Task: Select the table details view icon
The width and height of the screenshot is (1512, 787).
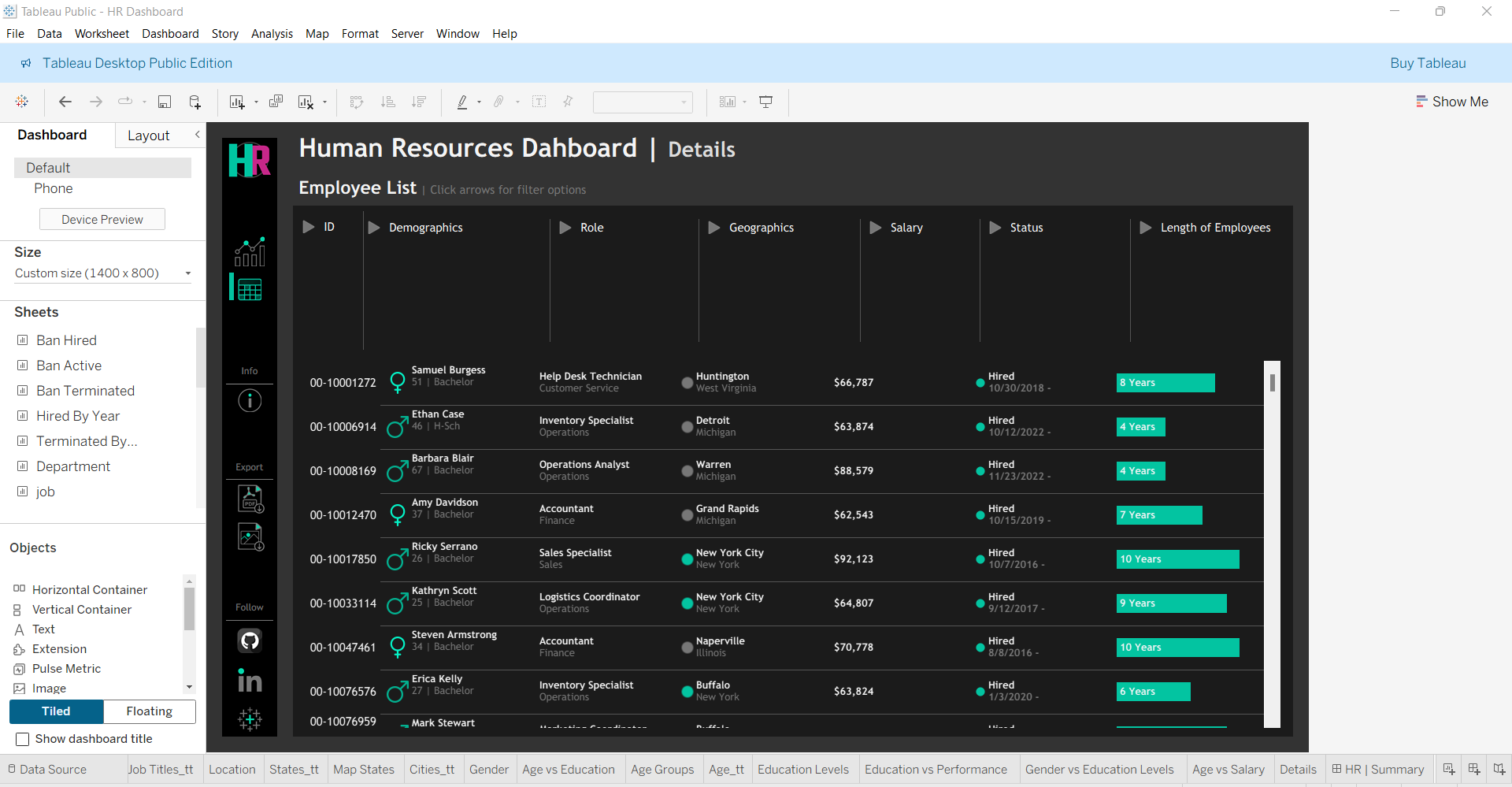Action: [x=250, y=290]
